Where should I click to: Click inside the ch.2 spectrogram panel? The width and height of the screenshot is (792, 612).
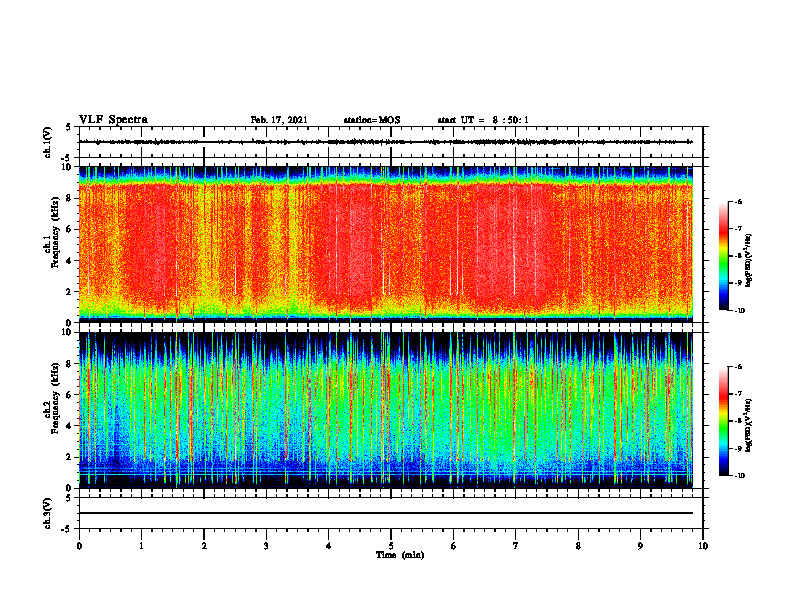(x=386, y=410)
